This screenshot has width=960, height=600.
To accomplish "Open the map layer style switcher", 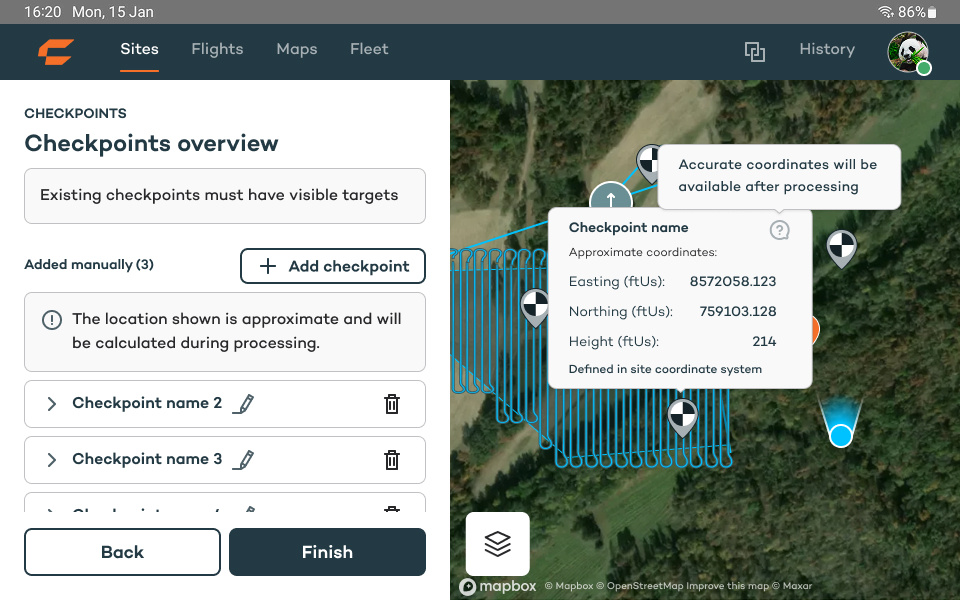I will coord(497,543).
